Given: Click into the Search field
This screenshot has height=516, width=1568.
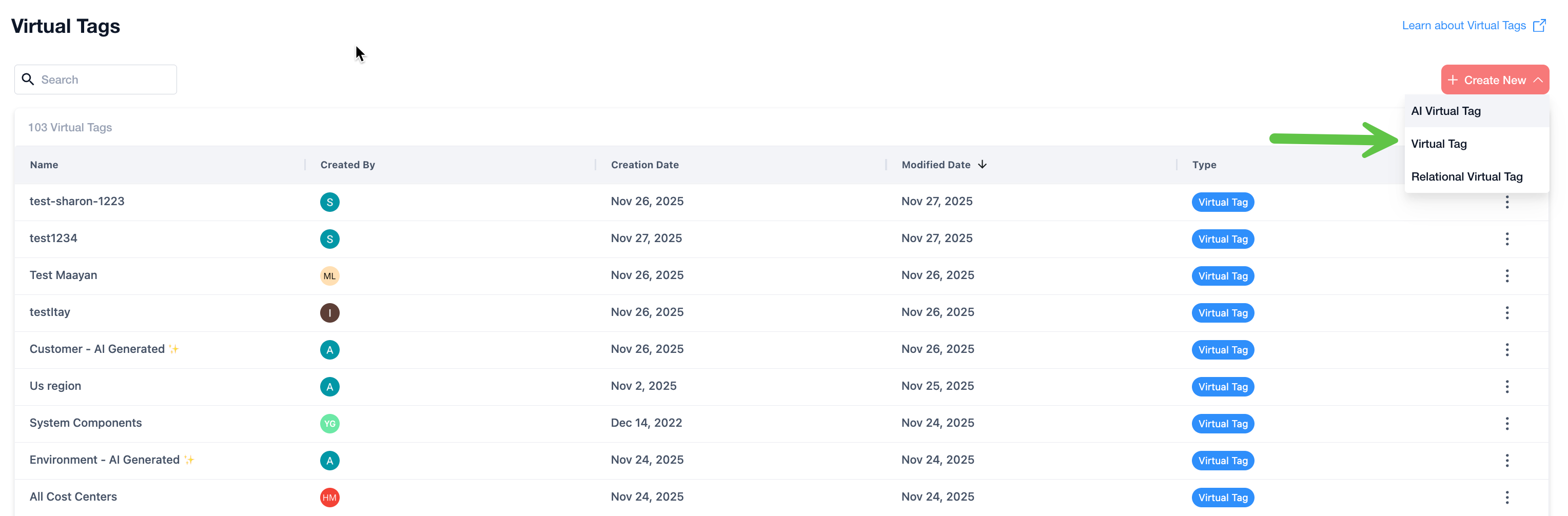Looking at the screenshot, I should click(105, 80).
